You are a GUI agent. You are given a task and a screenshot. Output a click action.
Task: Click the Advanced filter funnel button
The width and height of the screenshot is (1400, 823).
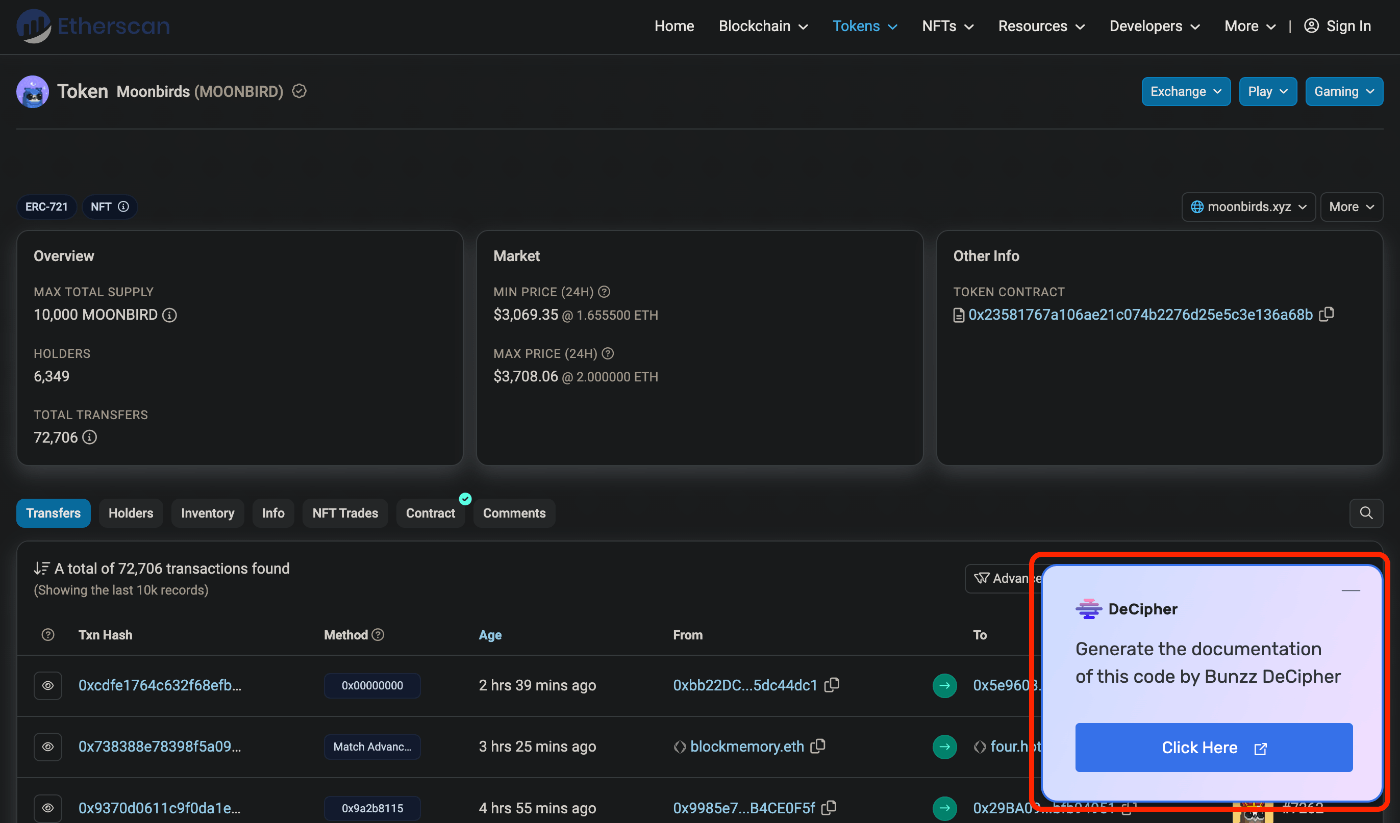(1003, 578)
